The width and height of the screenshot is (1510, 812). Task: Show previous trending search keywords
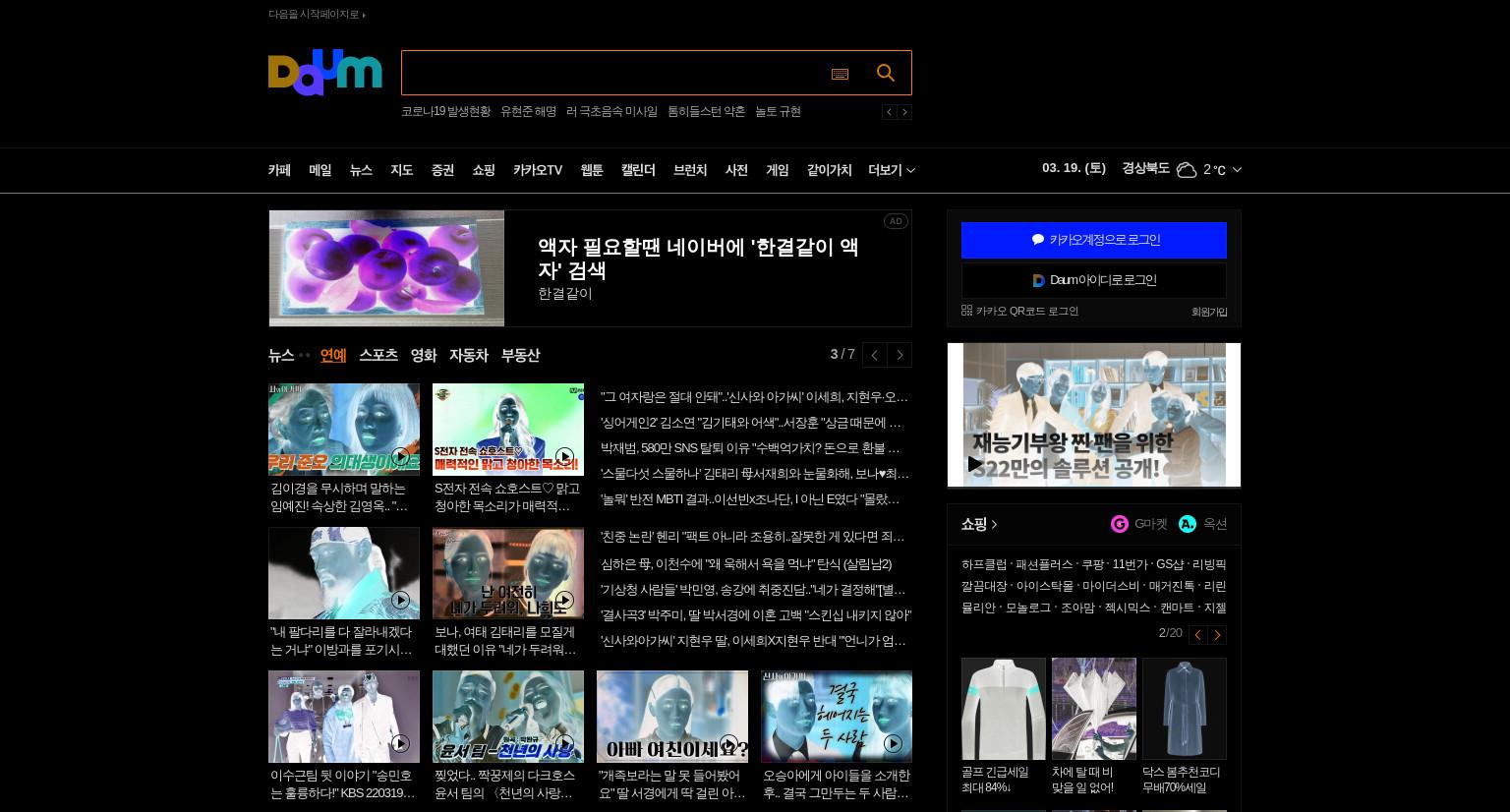click(889, 112)
